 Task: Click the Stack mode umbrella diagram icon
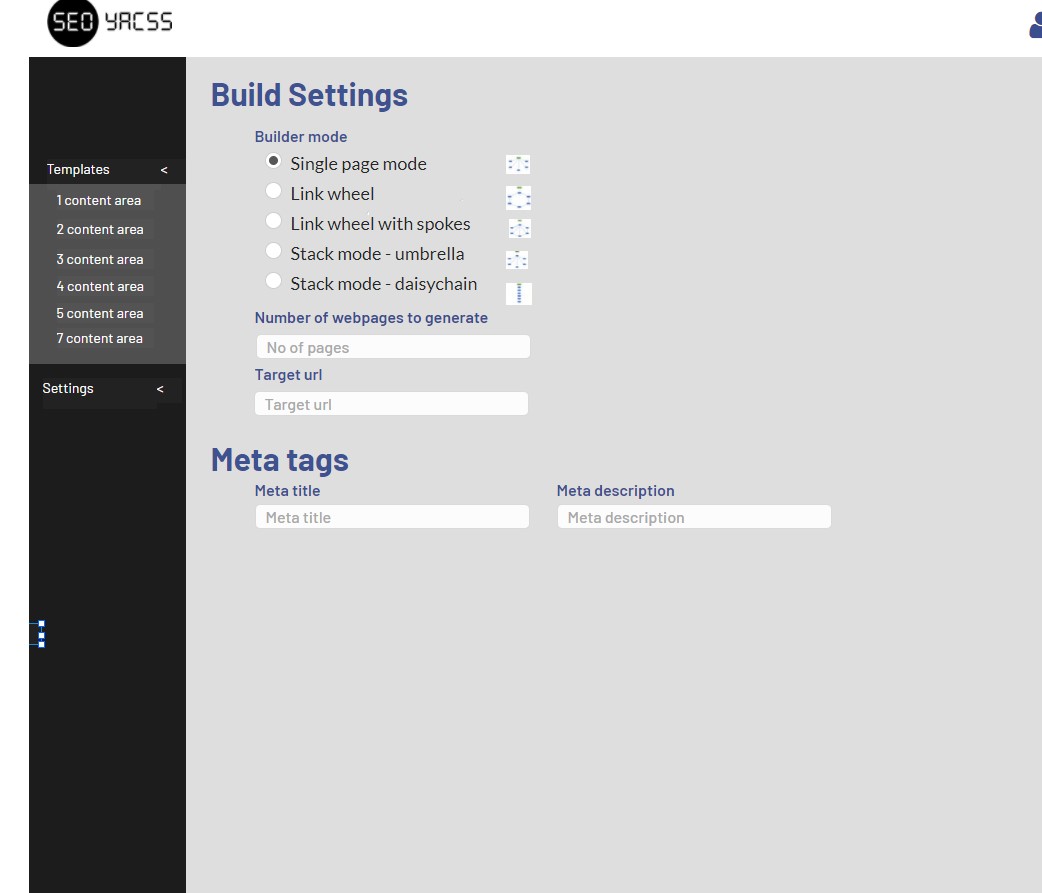tap(517, 260)
